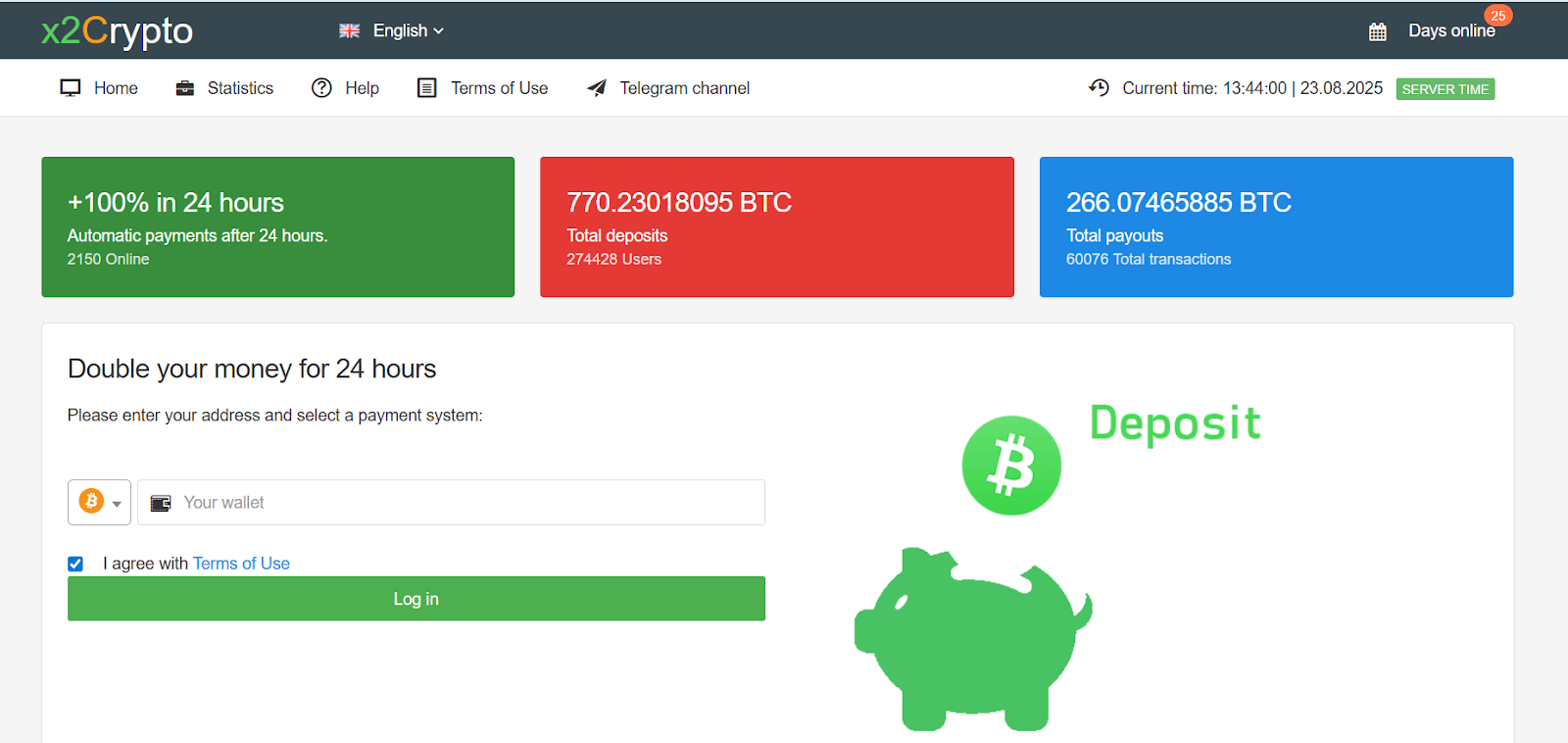
Task: Click the Total payouts label
Action: click(1114, 236)
